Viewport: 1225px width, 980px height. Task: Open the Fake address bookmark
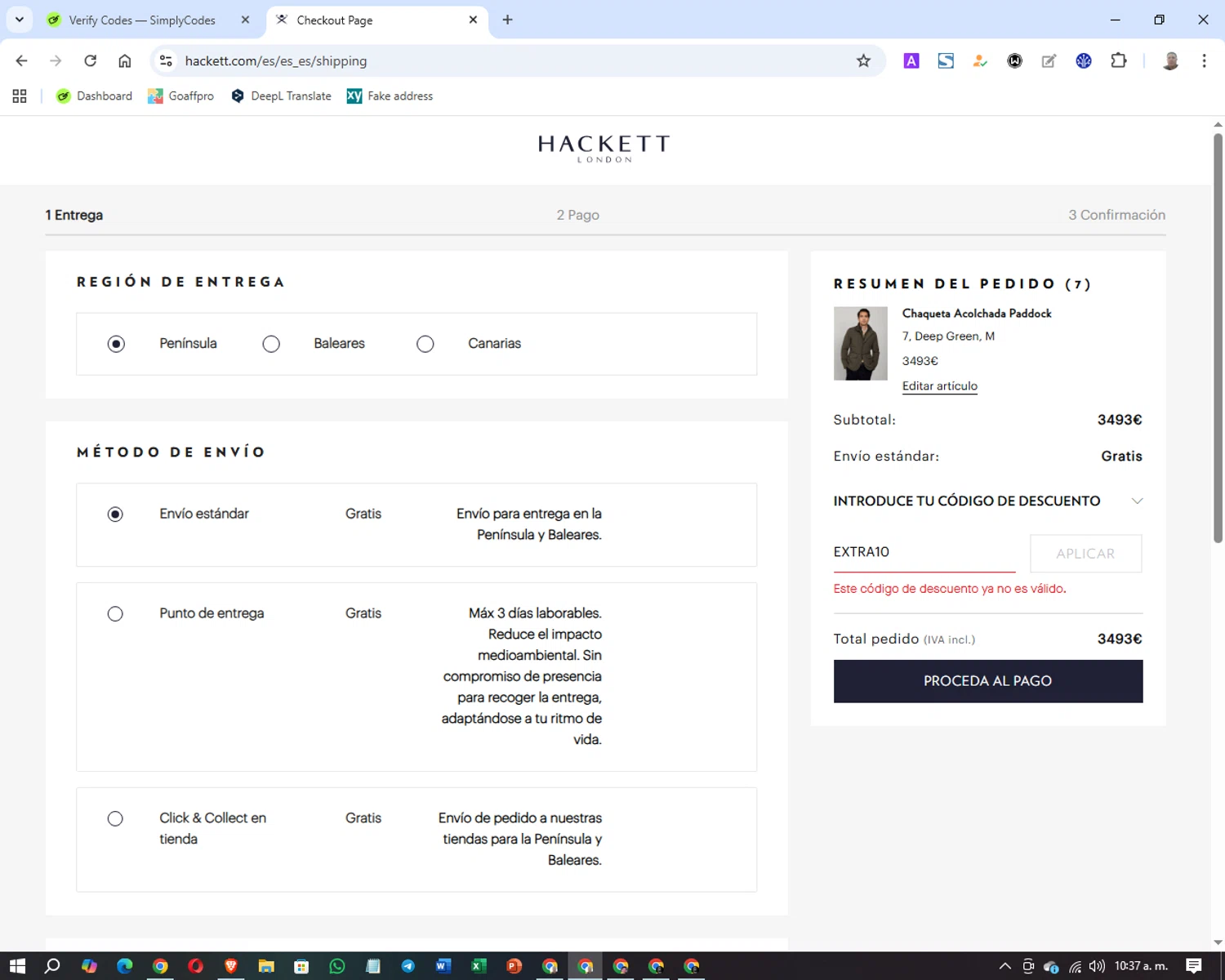click(x=390, y=96)
